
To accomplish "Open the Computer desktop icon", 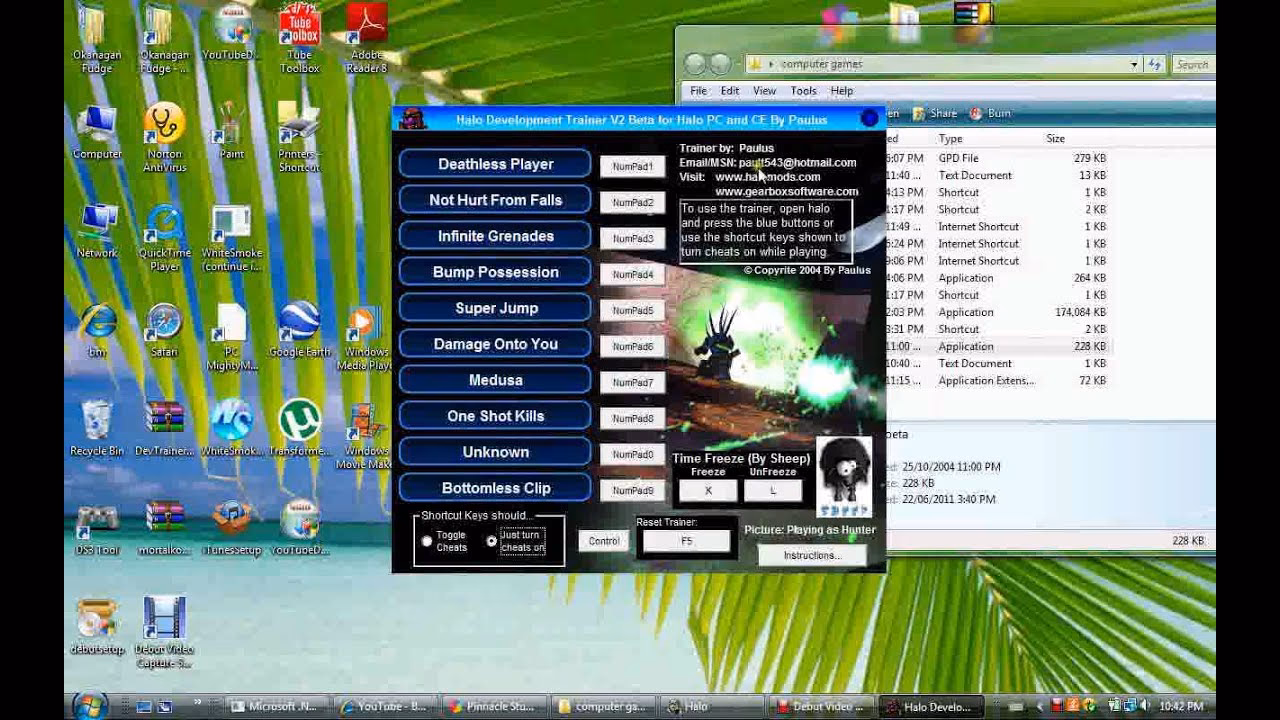I will click(97, 131).
